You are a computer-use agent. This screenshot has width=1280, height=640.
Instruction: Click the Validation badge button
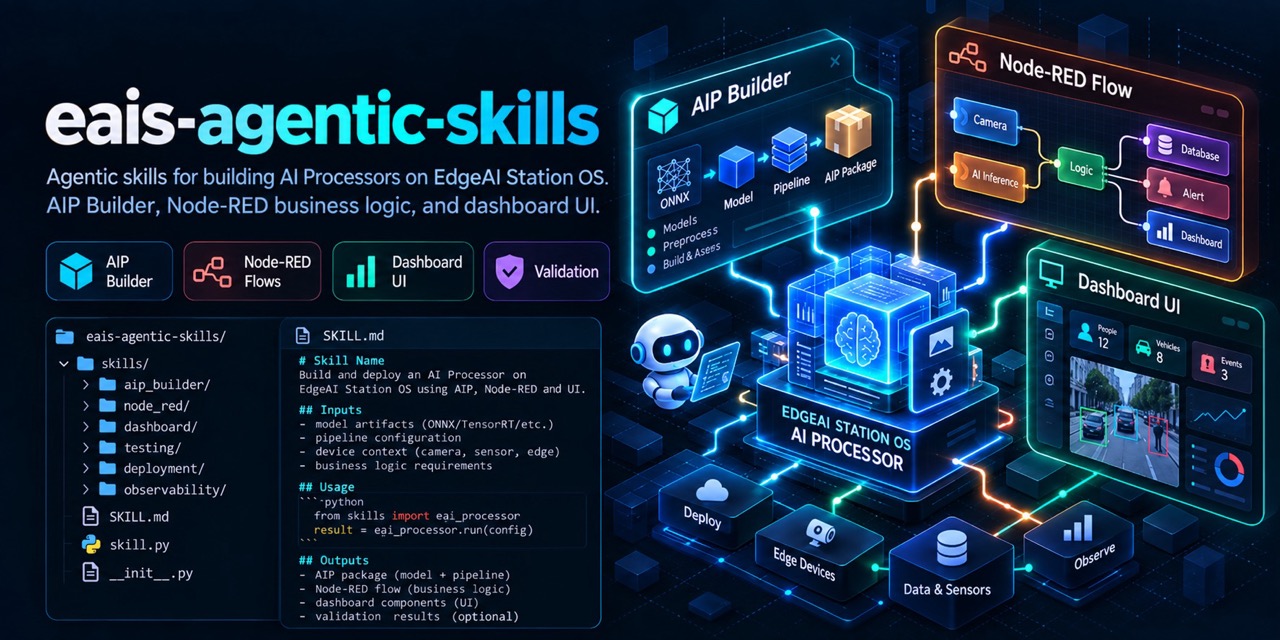(546, 271)
